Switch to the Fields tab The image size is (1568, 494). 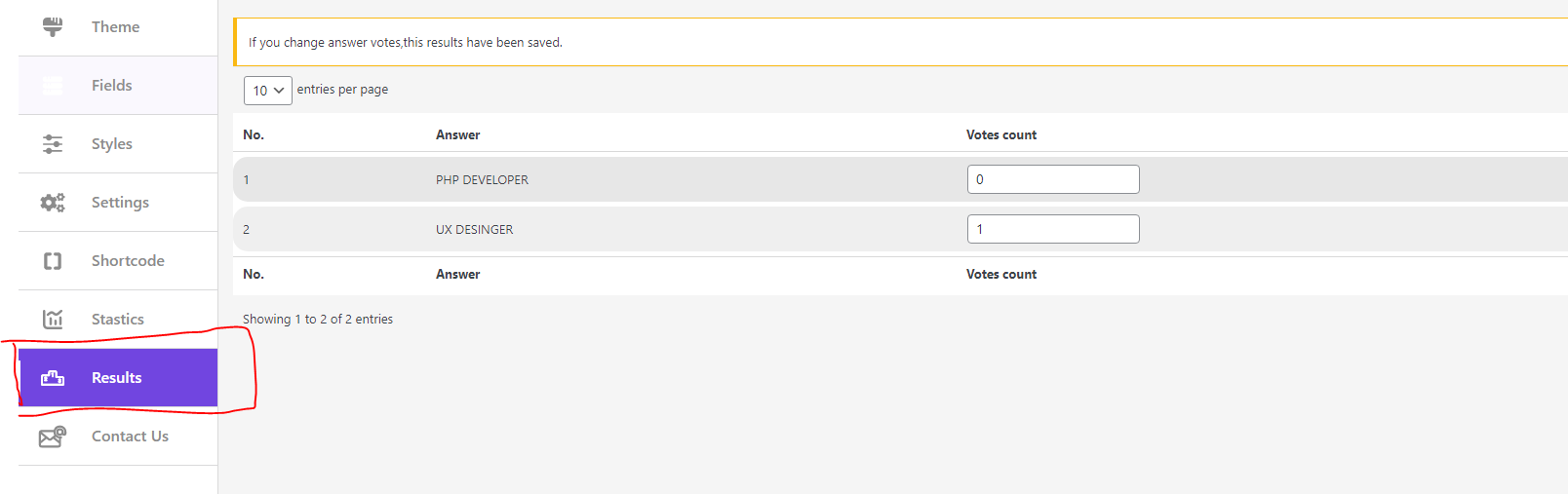tap(111, 86)
